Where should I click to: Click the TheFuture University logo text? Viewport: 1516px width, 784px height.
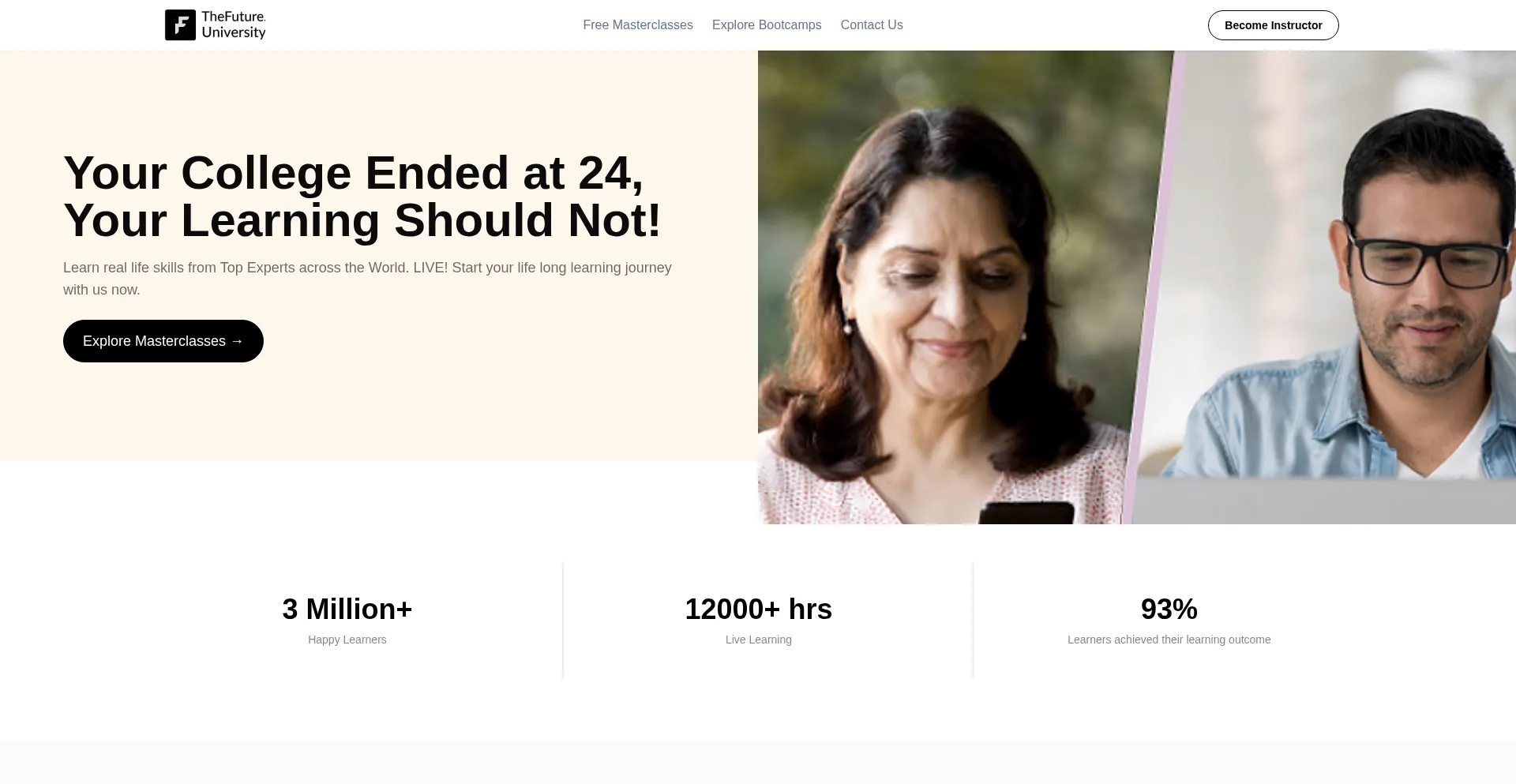[234, 25]
